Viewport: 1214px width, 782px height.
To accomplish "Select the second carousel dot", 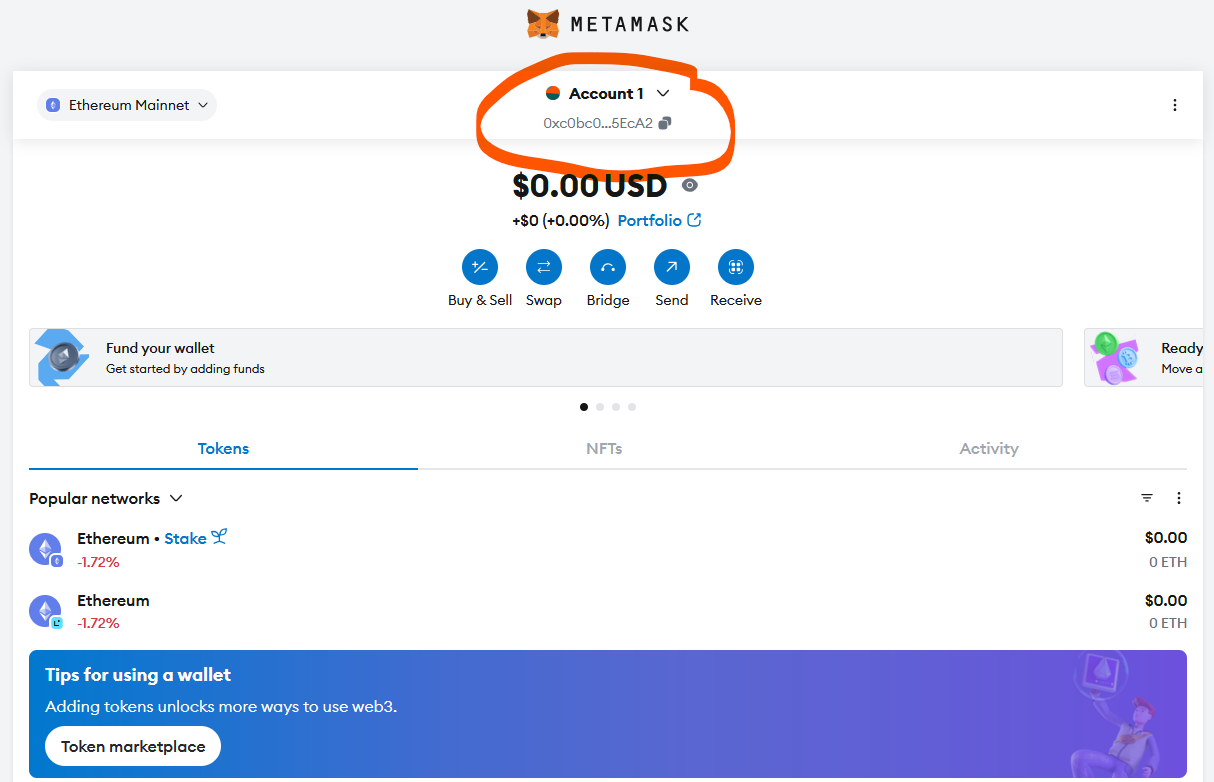I will (600, 407).
